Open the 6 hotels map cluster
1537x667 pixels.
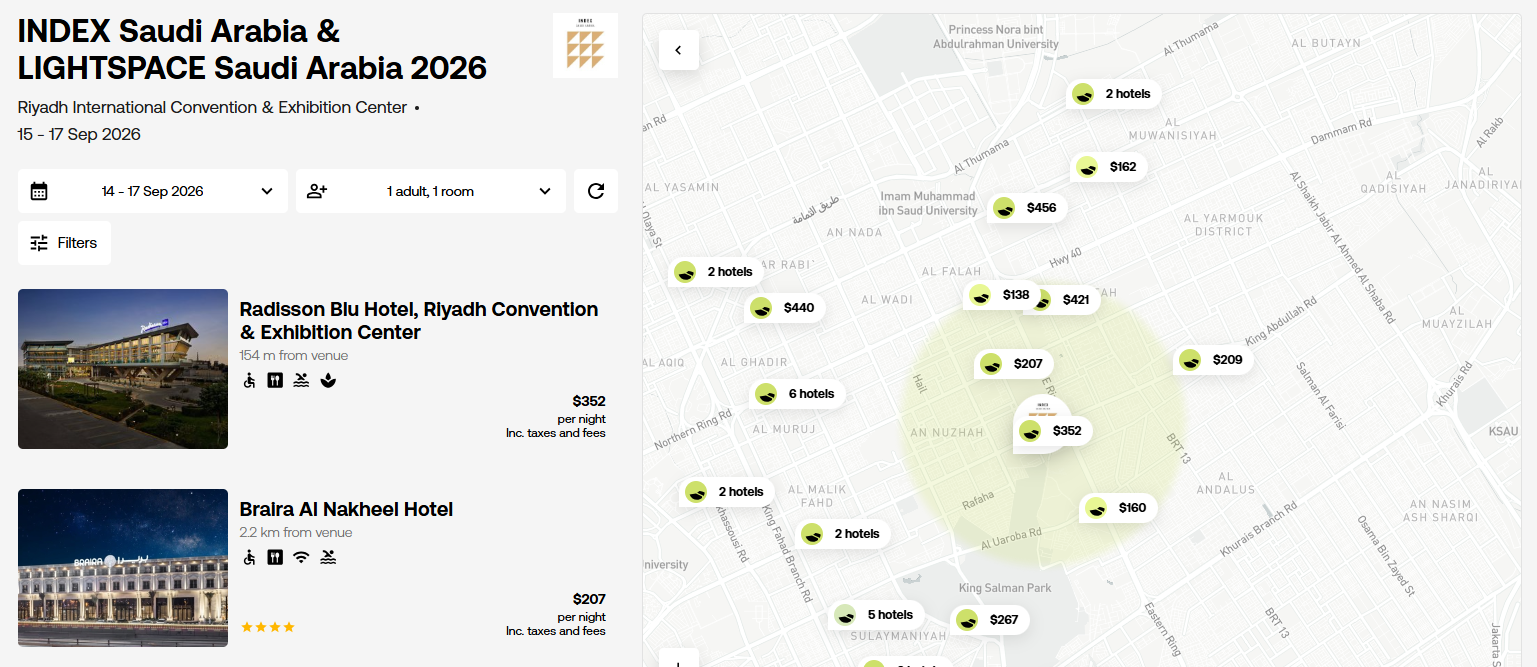point(798,394)
